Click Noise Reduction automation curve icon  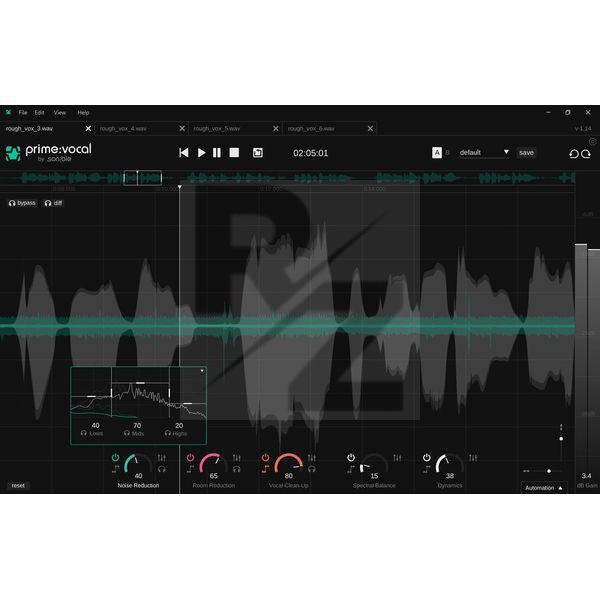pos(116,469)
